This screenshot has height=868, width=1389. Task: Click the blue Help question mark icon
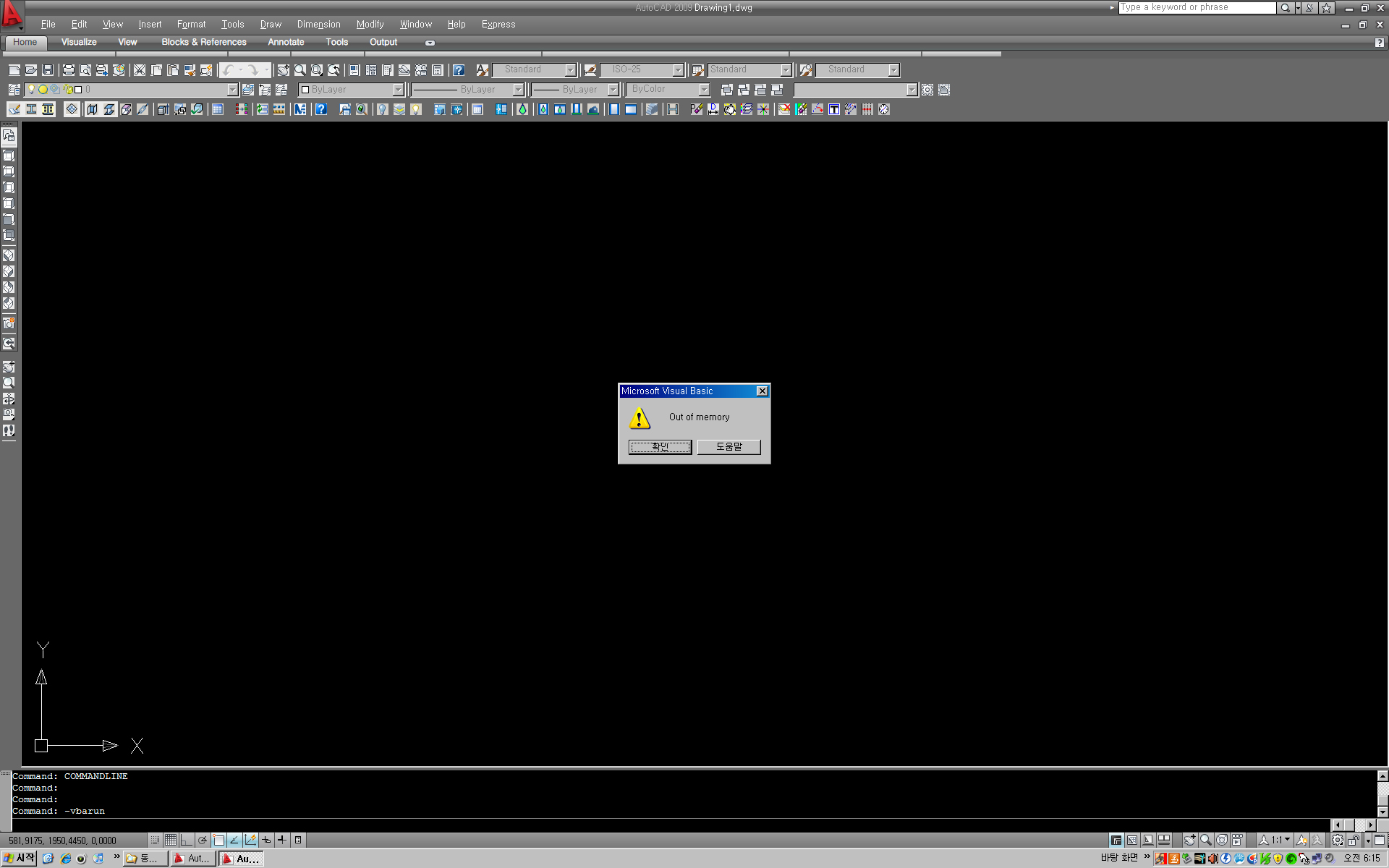[459, 70]
